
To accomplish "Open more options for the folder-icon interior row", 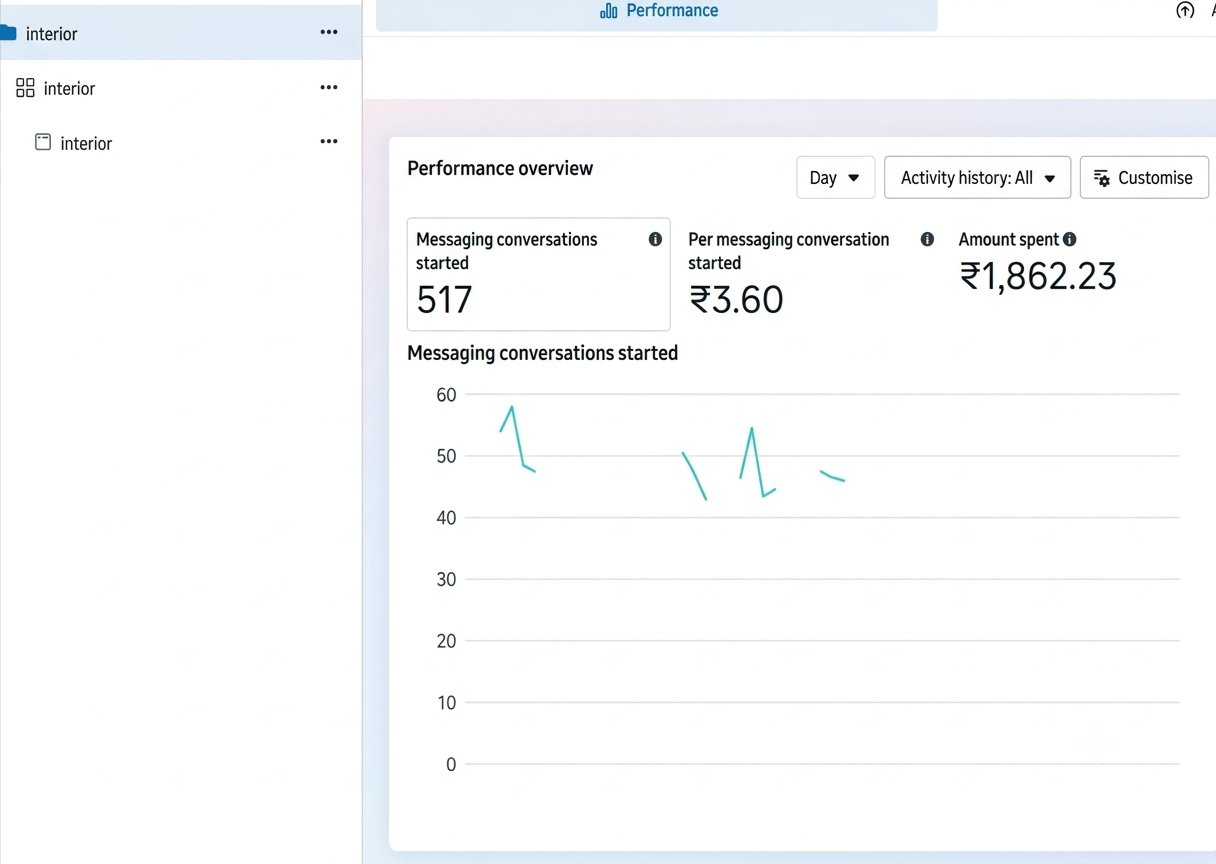I will click(329, 32).
